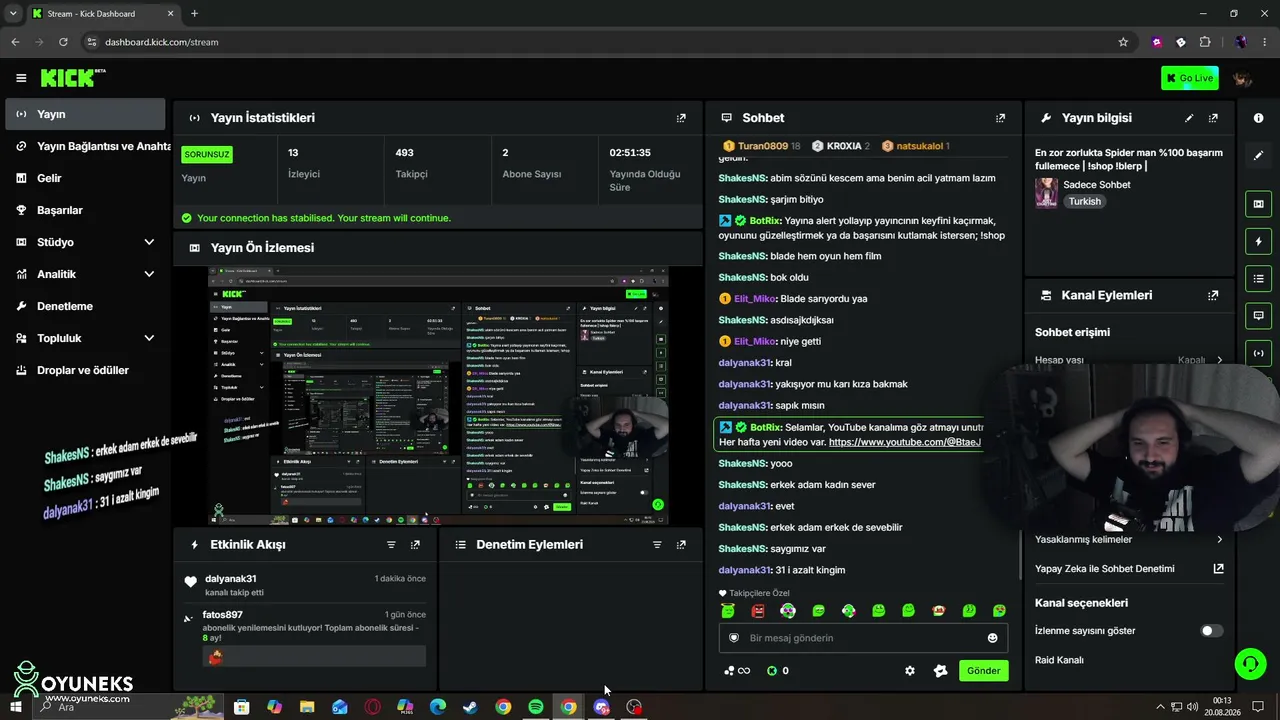Open Yapay Zeka ile Sohbet Denetimi link
This screenshot has height=720, width=1280.
point(1129,569)
